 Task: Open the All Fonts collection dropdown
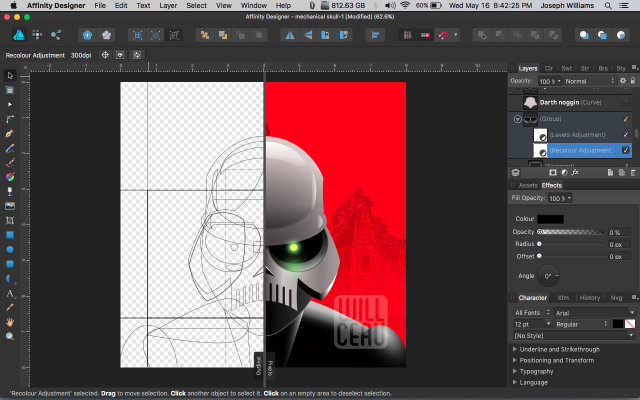[x=532, y=313]
